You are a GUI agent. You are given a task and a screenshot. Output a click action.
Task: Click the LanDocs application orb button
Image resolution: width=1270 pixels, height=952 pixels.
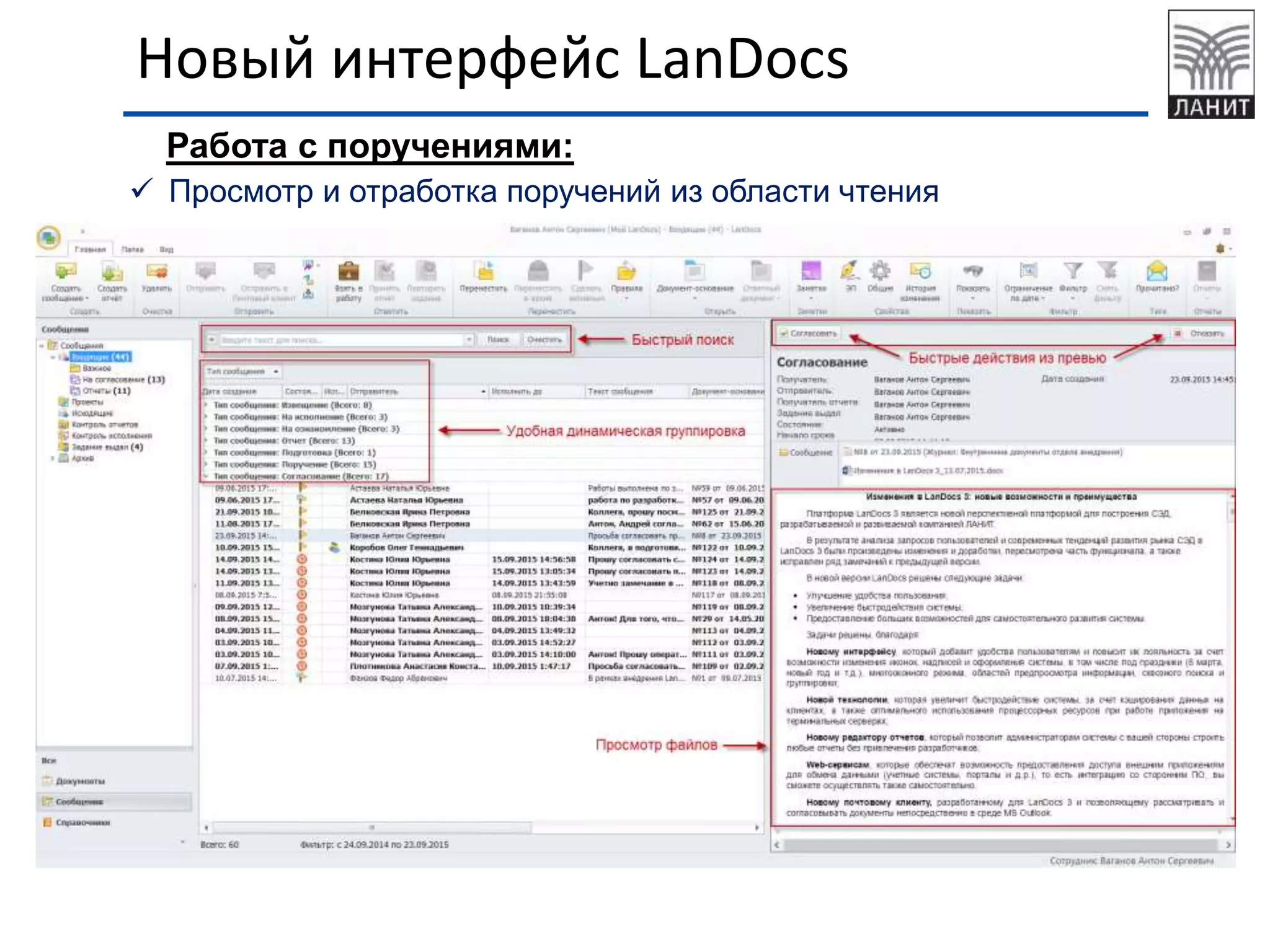tap(49, 238)
